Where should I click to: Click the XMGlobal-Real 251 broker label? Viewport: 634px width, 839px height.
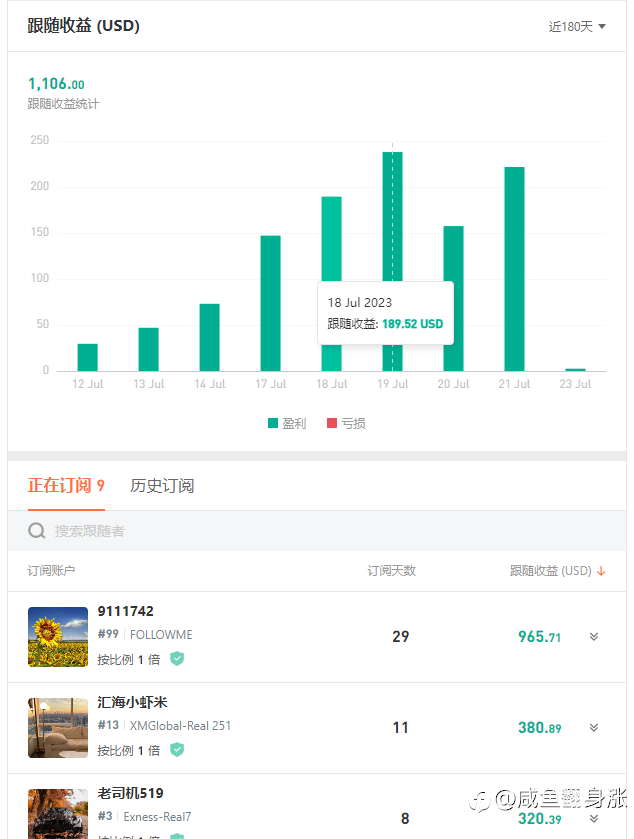(x=180, y=726)
